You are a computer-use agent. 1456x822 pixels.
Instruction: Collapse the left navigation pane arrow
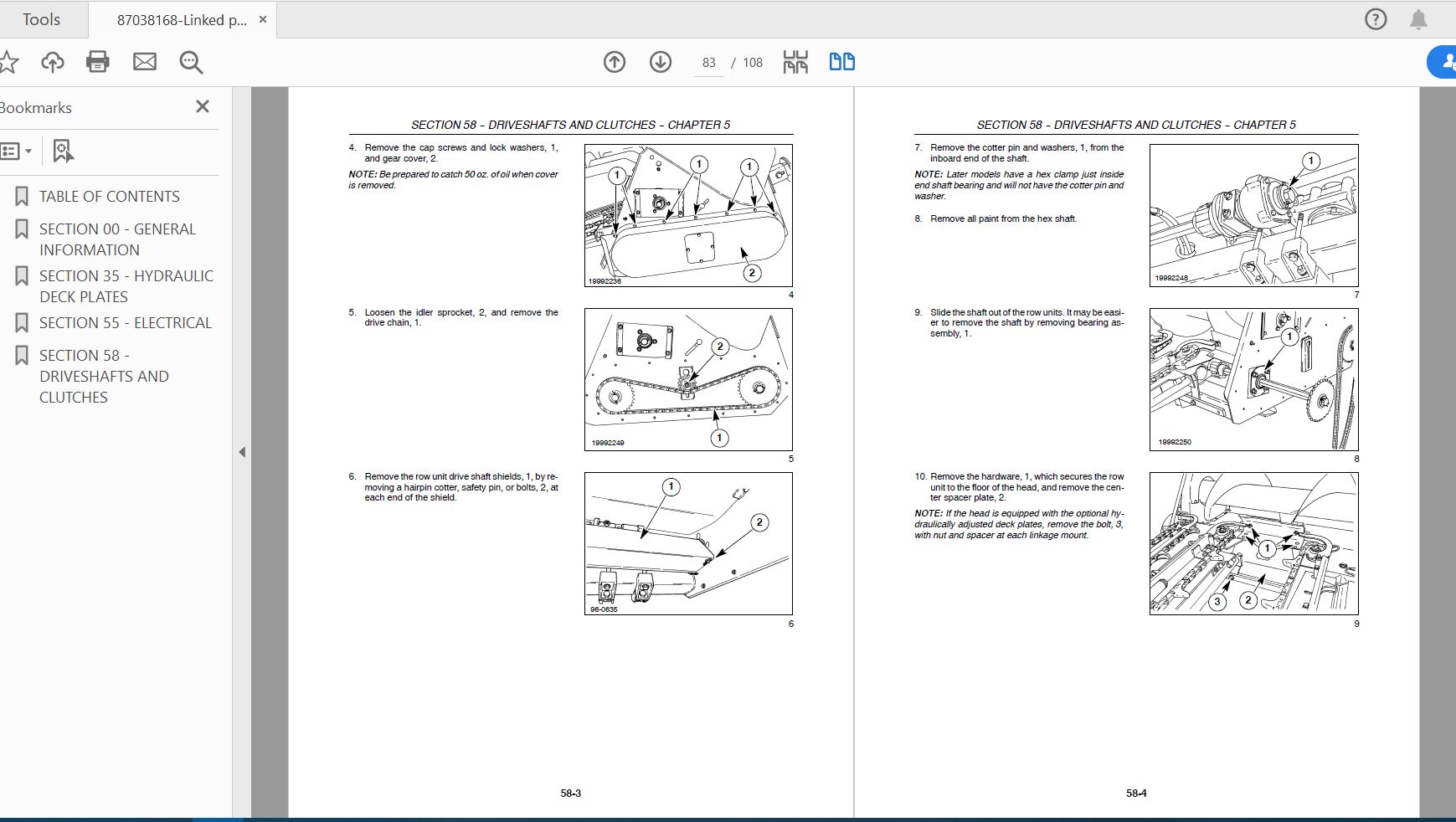tap(242, 452)
